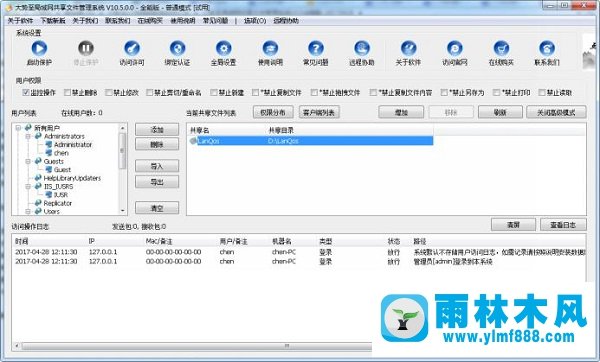
Task: Click the 删除 user button
Action: point(157,145)
